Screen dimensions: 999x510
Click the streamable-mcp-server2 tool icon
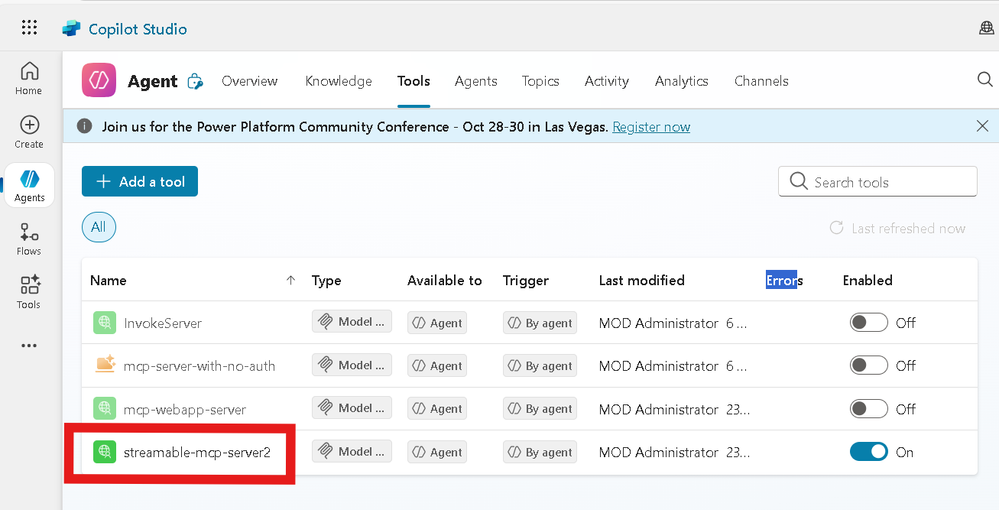tap(104, 452)
